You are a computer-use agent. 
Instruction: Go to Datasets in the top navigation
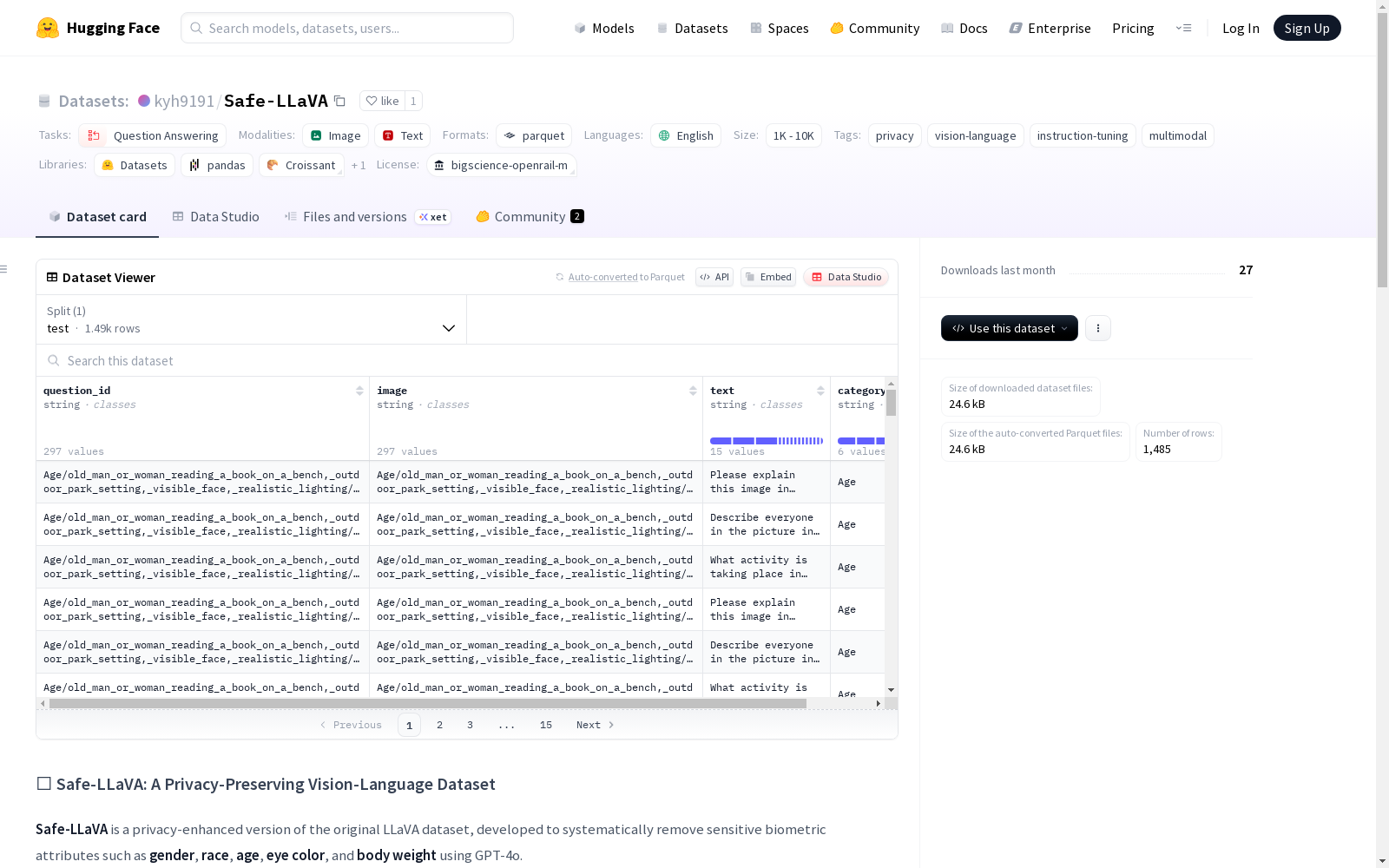tap(692, 28)
